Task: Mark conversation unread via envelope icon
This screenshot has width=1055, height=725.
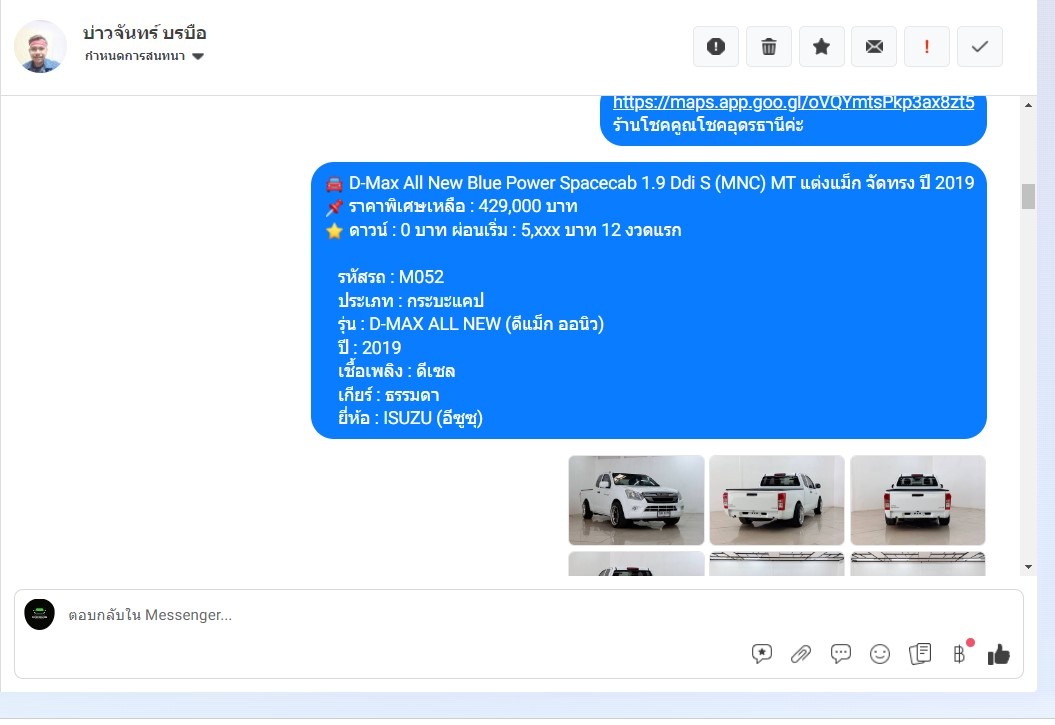Action: click(874, 46)
